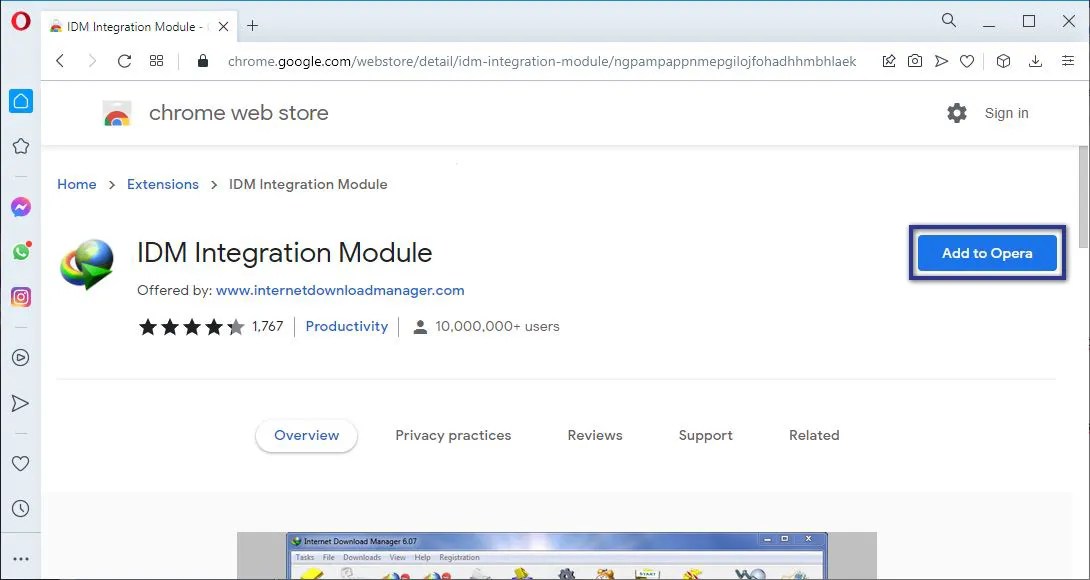The width and height of the screenshot is (1090, 580).
Task: Take a snapshot with camera icon
Action: [x=915, y=61]
